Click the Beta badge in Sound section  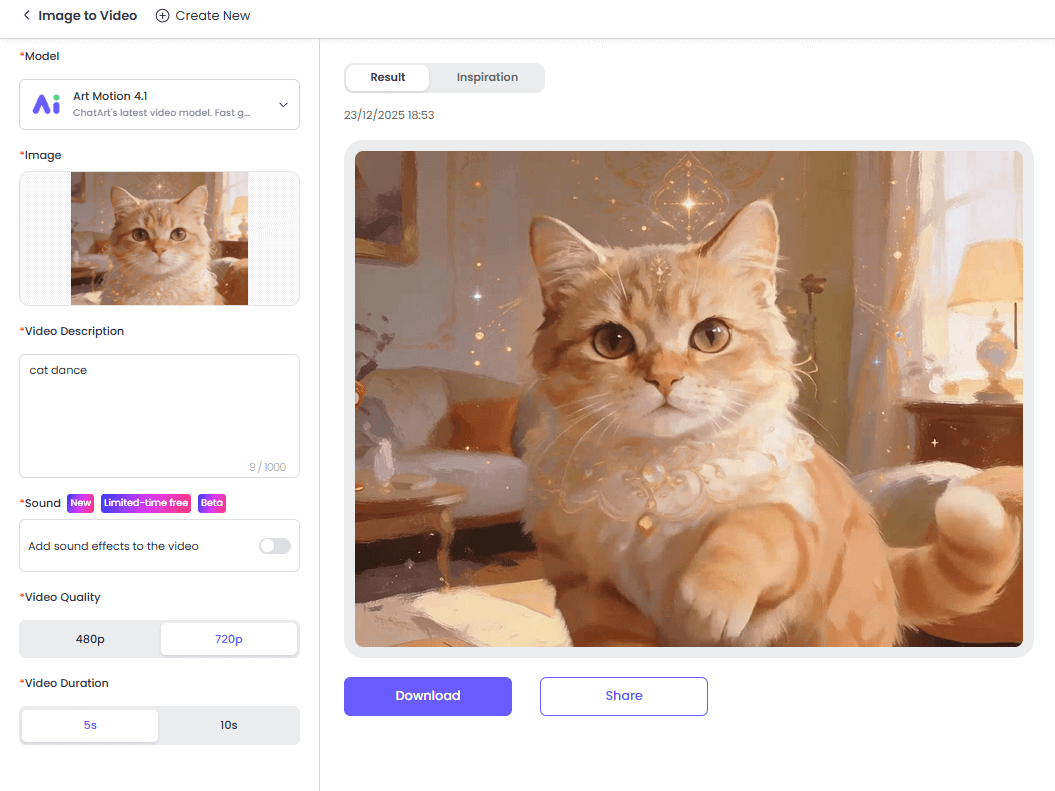click(x=211, y=503)
